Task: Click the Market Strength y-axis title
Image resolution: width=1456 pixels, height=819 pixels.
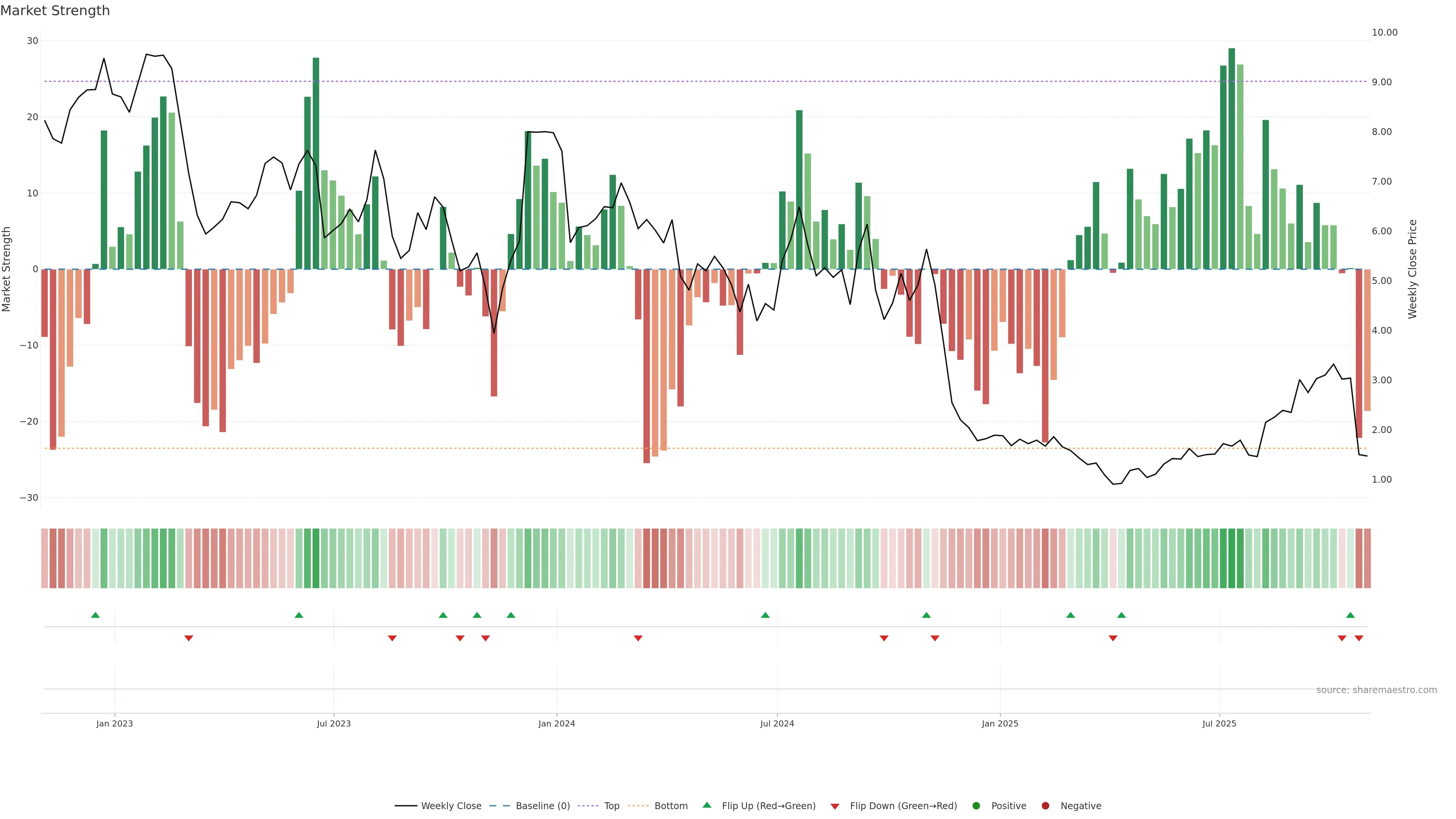Action: 7,269
